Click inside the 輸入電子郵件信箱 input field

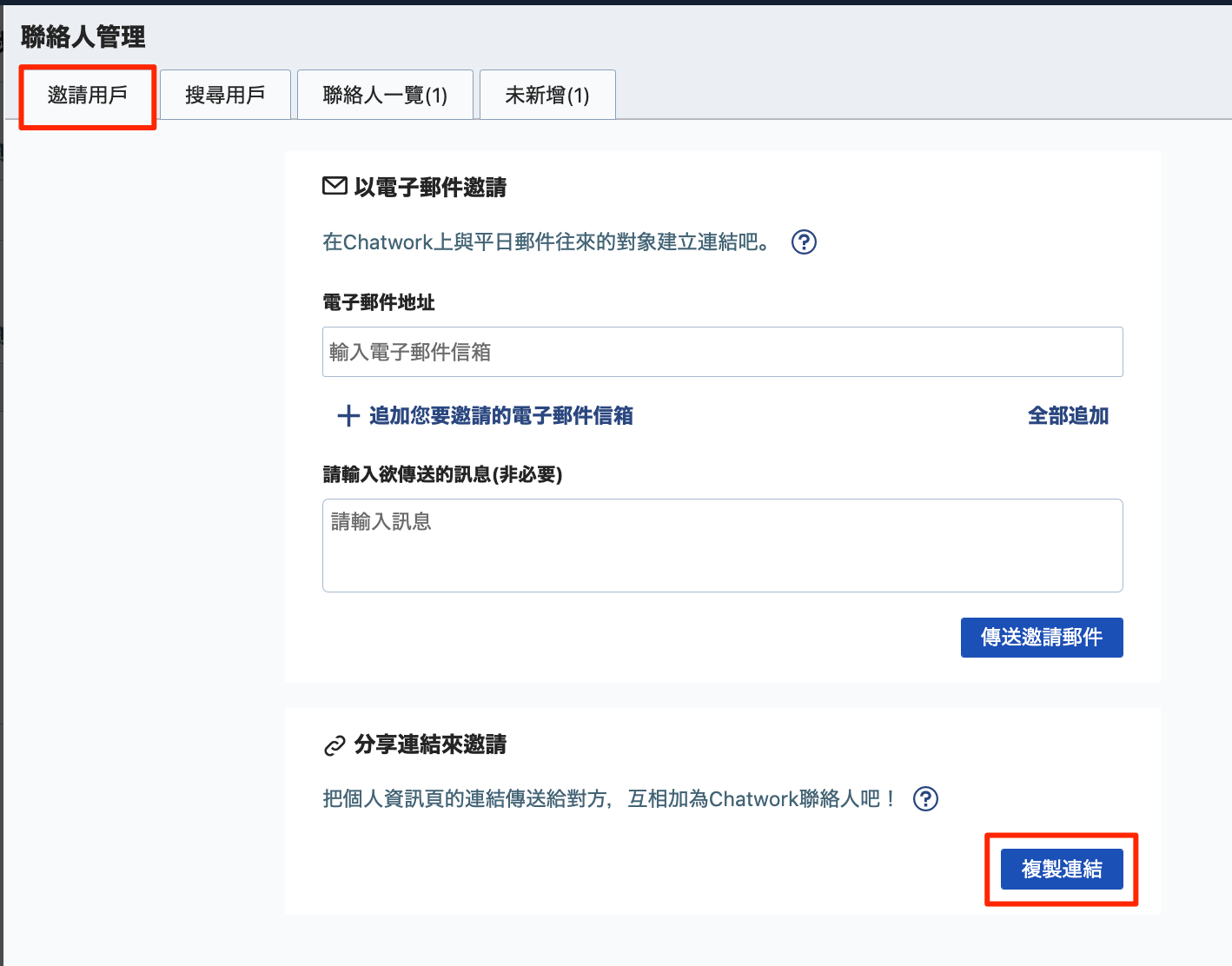pyautogui.click(x=722, y=352)
